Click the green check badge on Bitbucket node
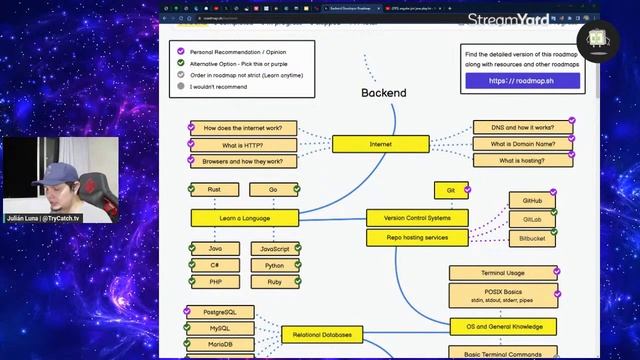The height and width of the screenshot is (360, 640). click(x=554, y=231)
